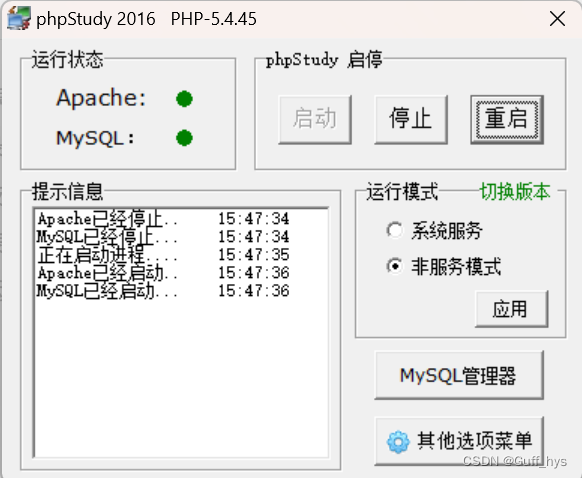Apply run mode with 应用 button
The height and width of the screenshot is (478, 582).
tap(511, 309)
